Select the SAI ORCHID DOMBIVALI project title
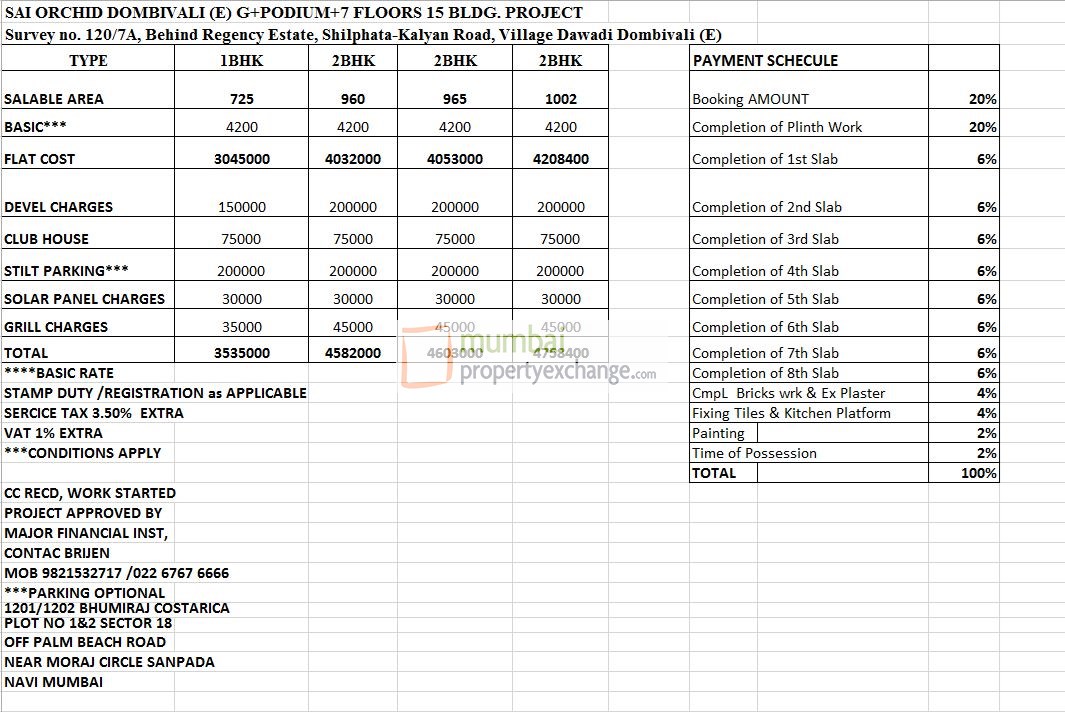This screenshot has height=712, width=1065. click(x=290, y=13)
